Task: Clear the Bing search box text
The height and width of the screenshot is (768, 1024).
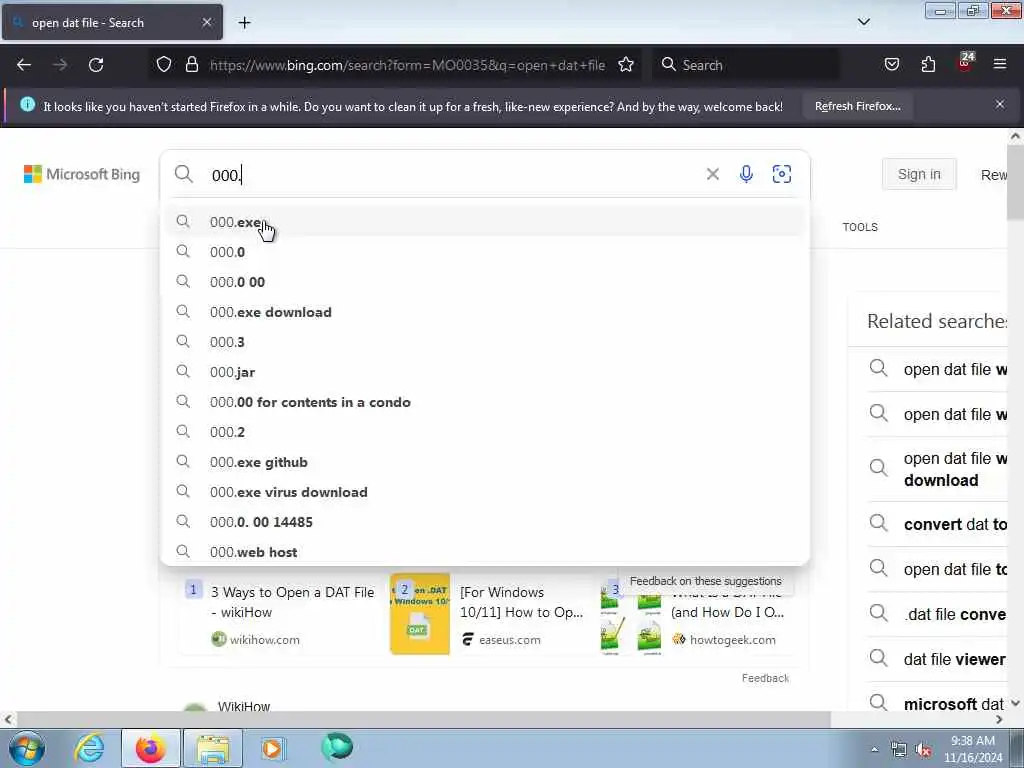Action: point(712,174)
